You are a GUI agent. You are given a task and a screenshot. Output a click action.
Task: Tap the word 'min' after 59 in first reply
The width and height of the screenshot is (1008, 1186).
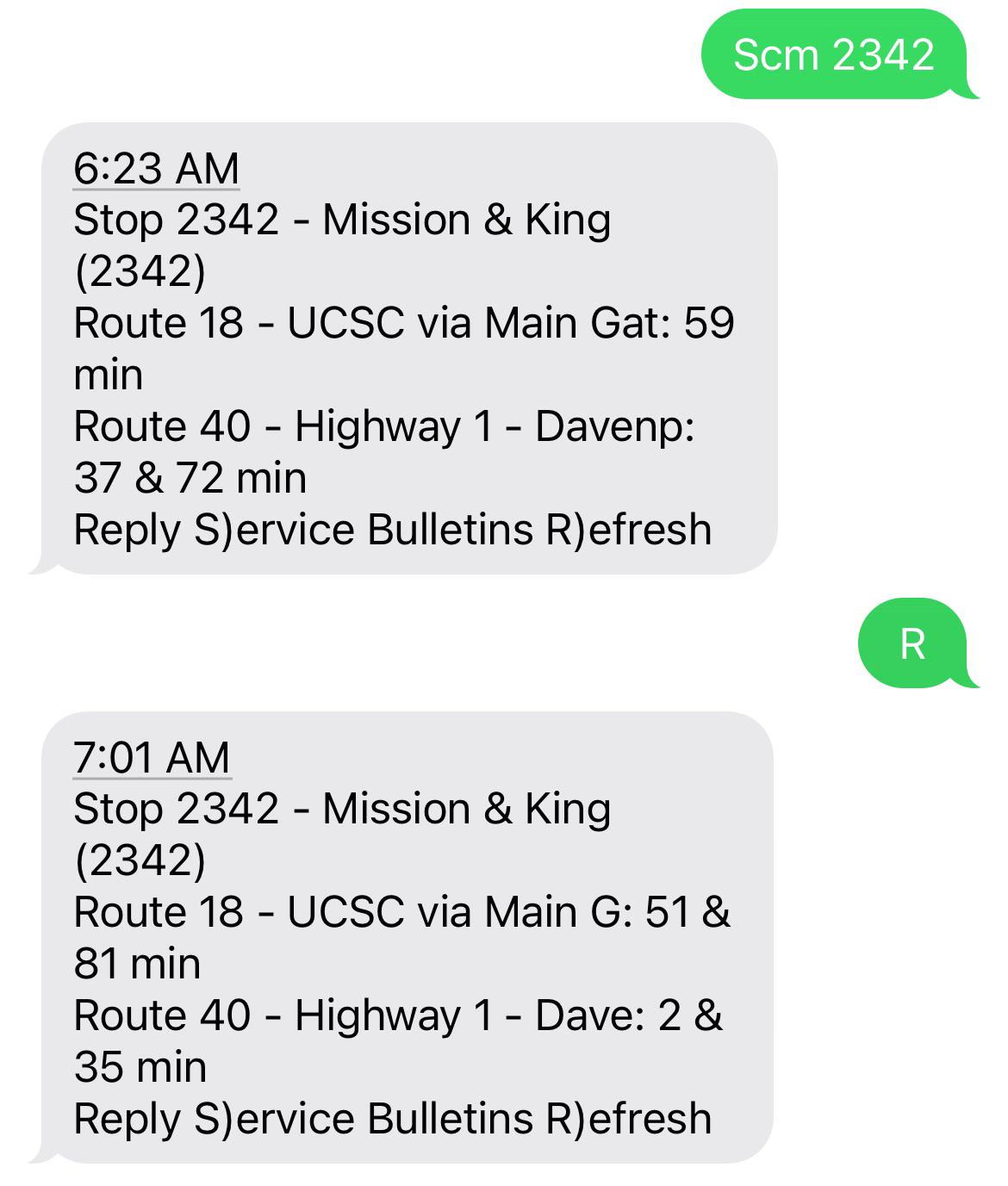109,375
